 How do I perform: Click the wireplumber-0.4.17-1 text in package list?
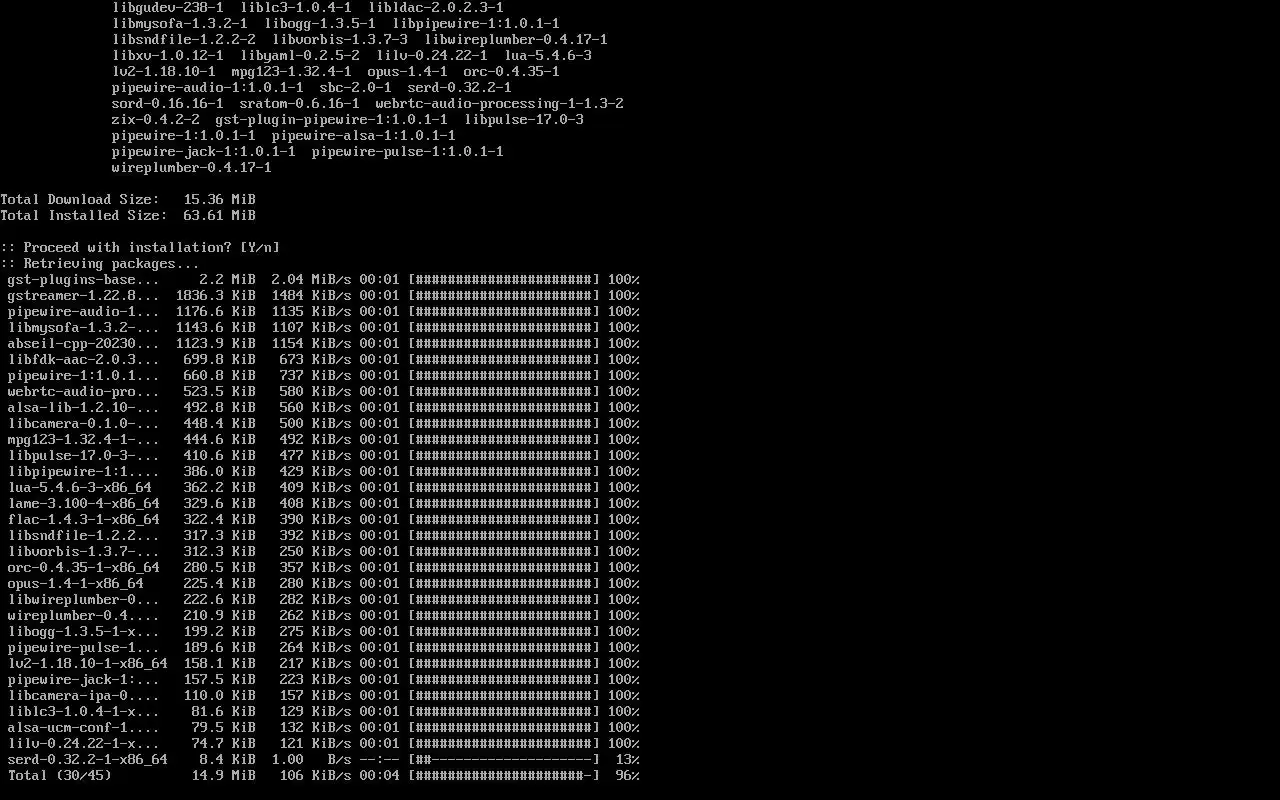coord(192,168)
